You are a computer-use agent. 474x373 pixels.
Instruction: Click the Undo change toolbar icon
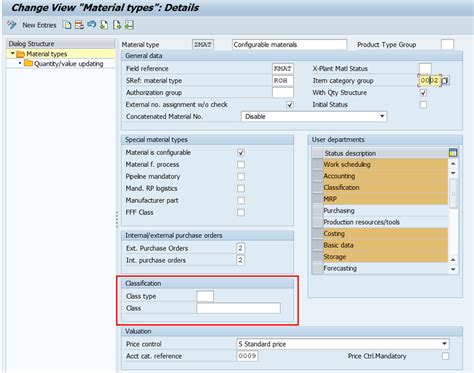click(91, 25)
